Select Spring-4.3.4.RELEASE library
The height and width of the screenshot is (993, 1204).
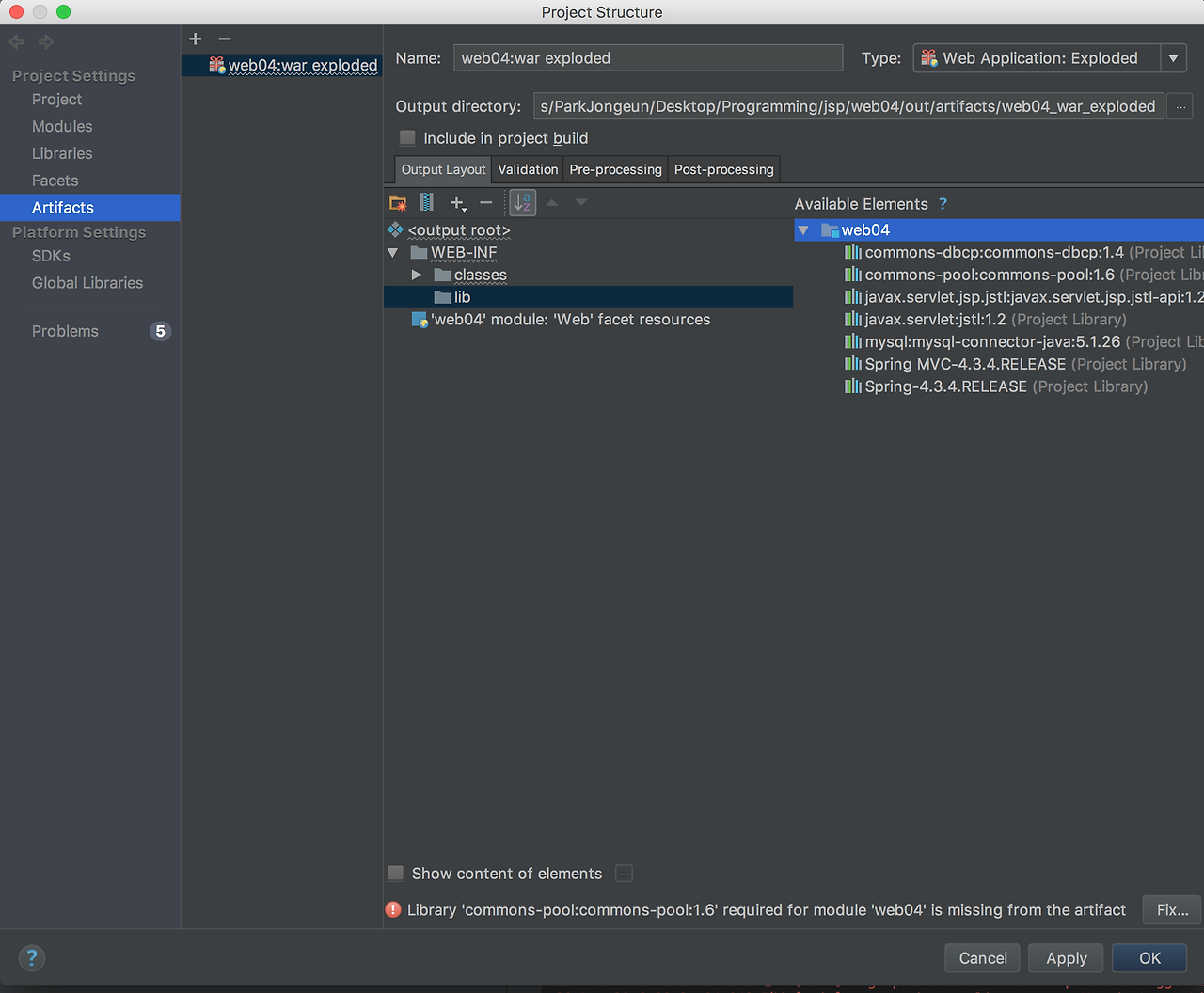click(x=996, y=386)
